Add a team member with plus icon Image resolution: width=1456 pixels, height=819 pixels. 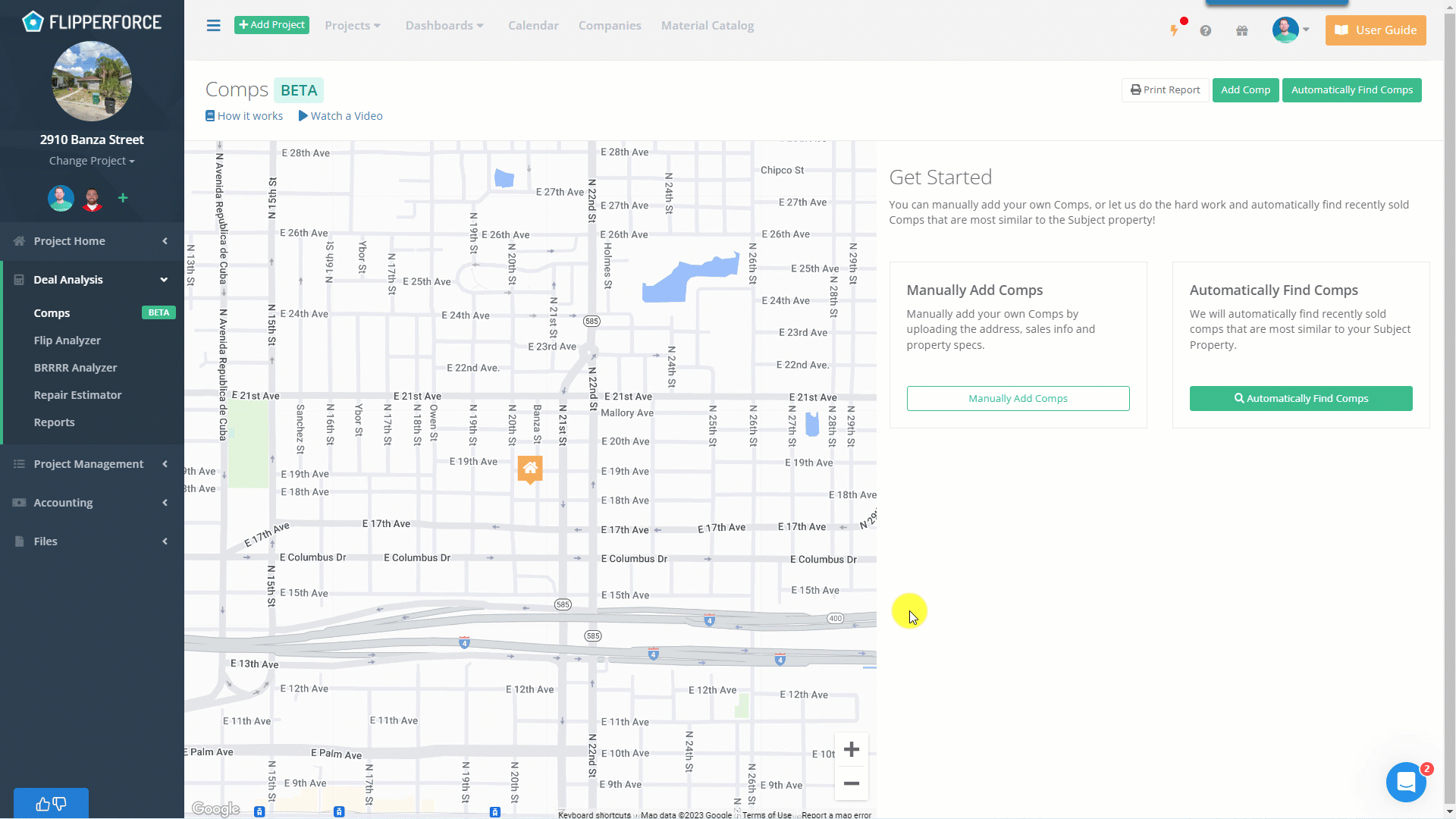point(123,198)
